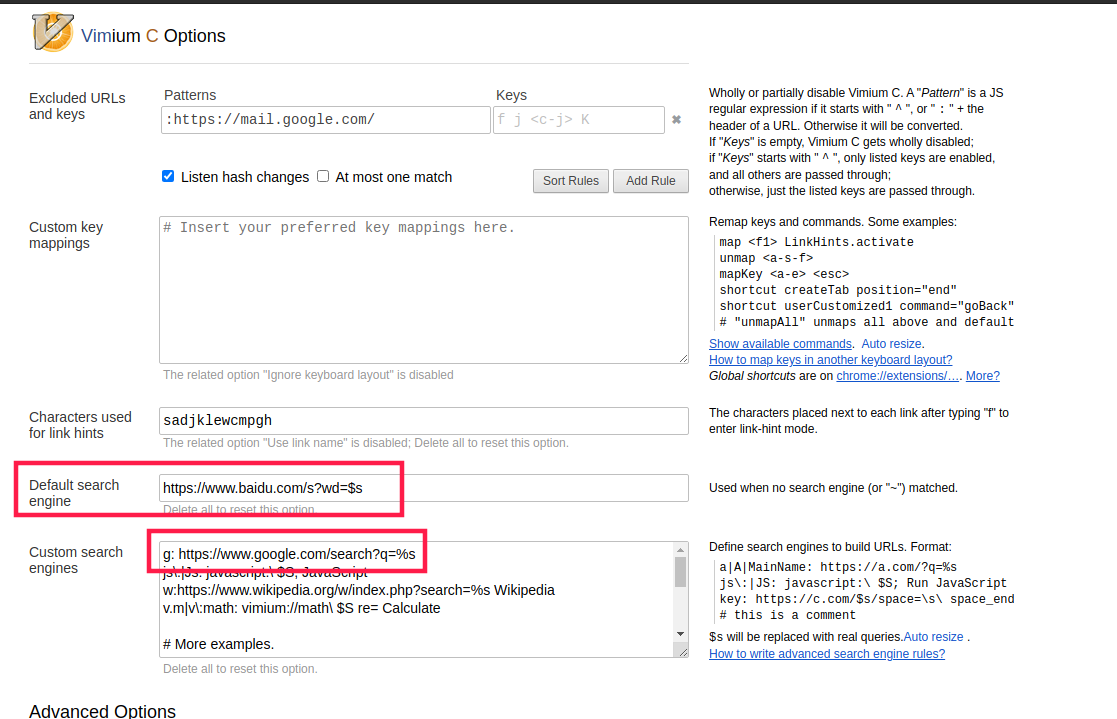Screen dimensions: 1117x719
Task: Click the 'a|A|MainName: https://a.com/?q=%s' example
Action: click(x=838, y=567)
